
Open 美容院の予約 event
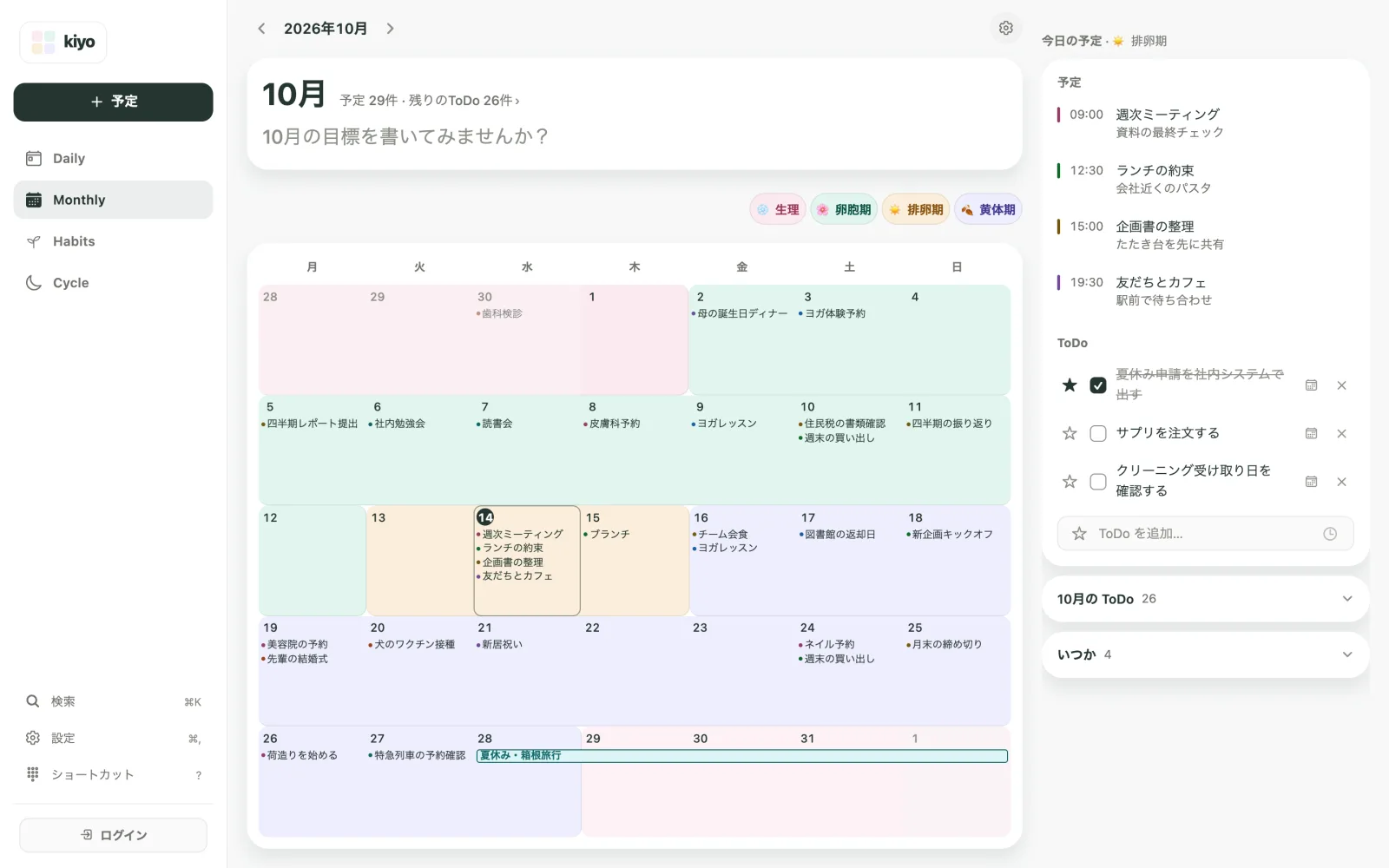tap(294, 644)
